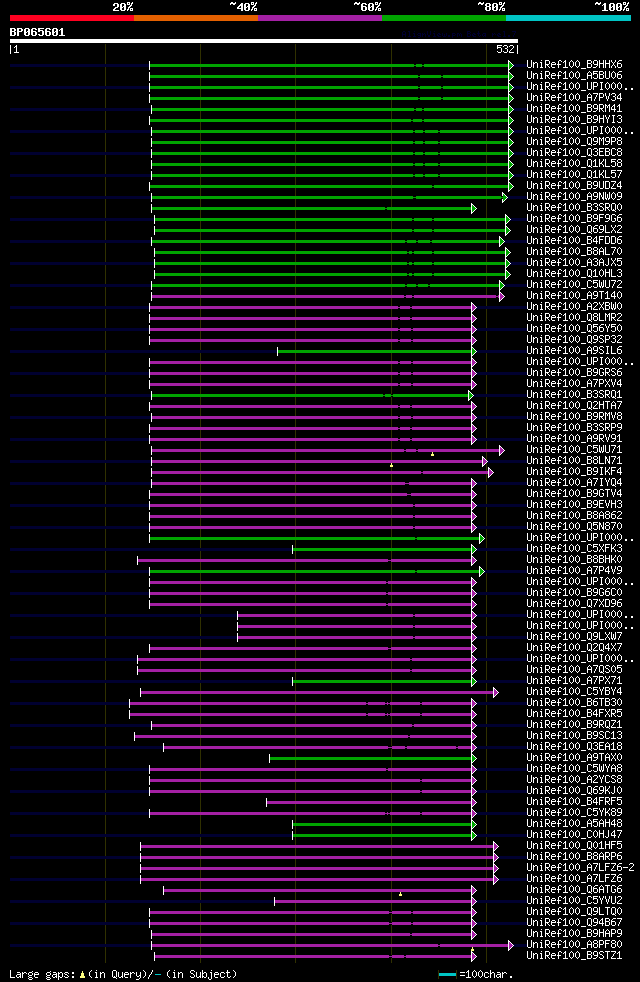Select the UniRef100_B8AL70 label
The image size is (640, 982).
574,251
